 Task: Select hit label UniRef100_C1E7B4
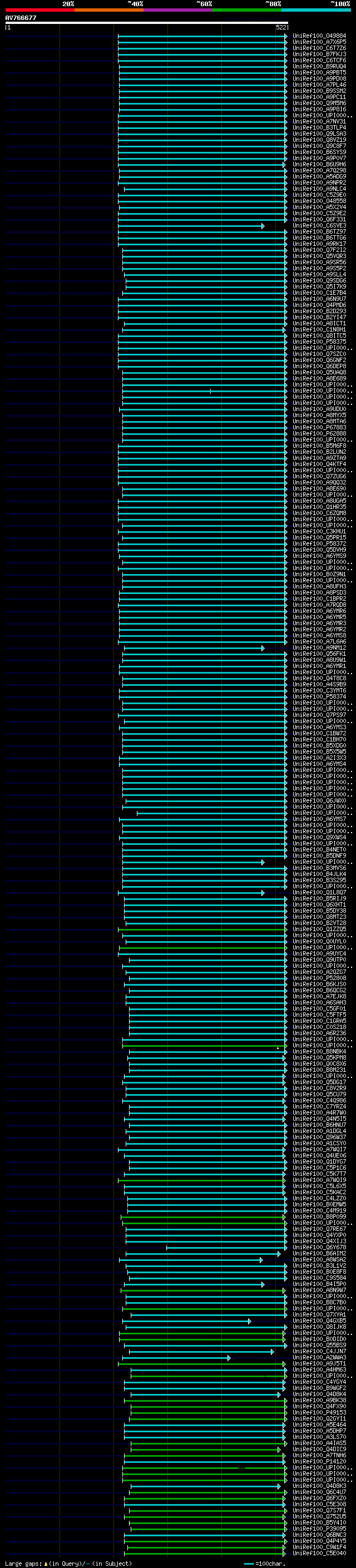319,293
